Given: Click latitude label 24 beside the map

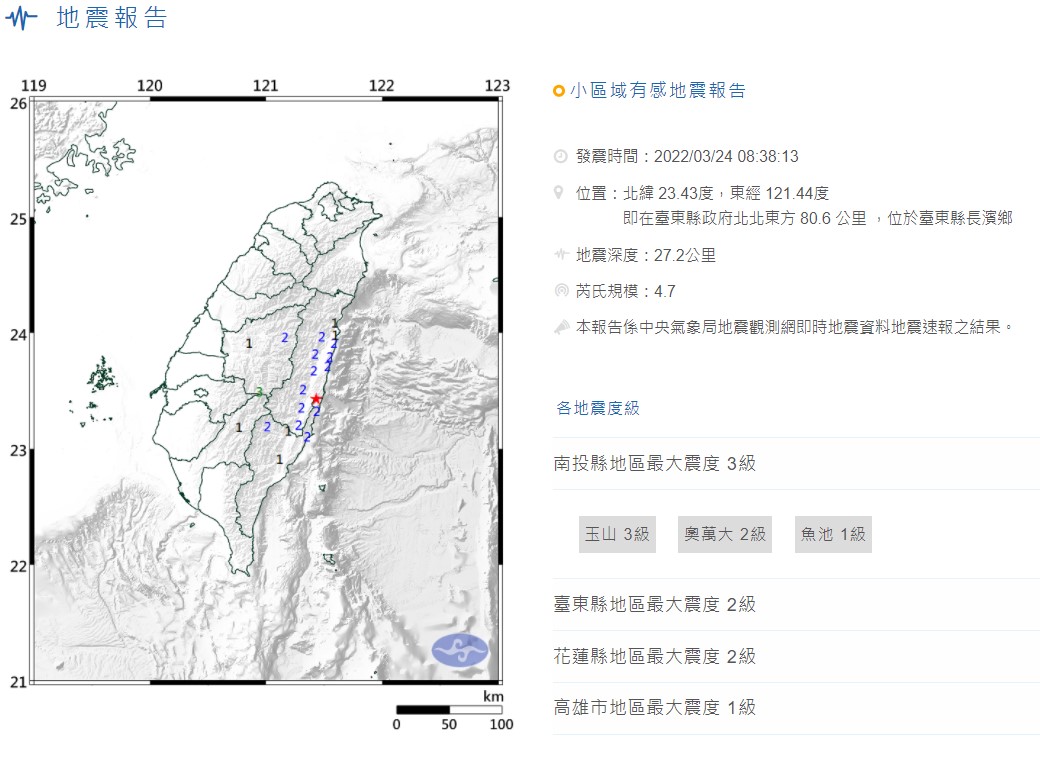Looking at the screenshot, I should [18, 335].
